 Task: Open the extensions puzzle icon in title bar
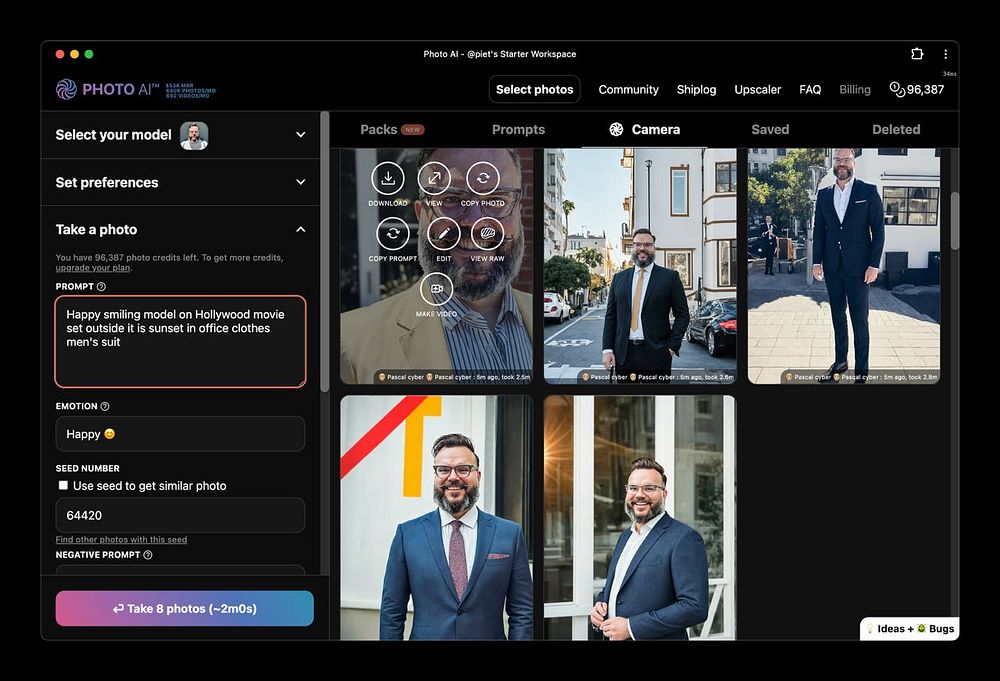917,54
